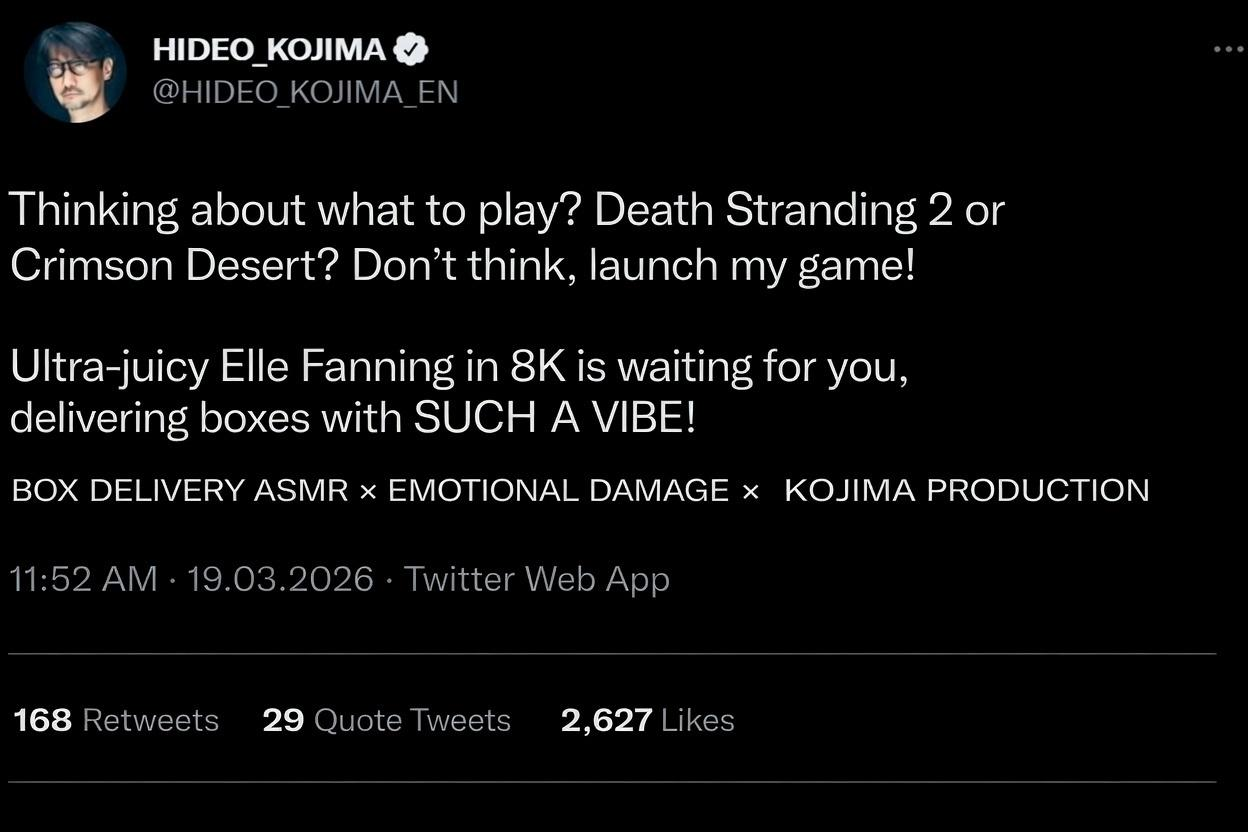Click the "SUCH A VIBE!" text

(x=554, y=418)
